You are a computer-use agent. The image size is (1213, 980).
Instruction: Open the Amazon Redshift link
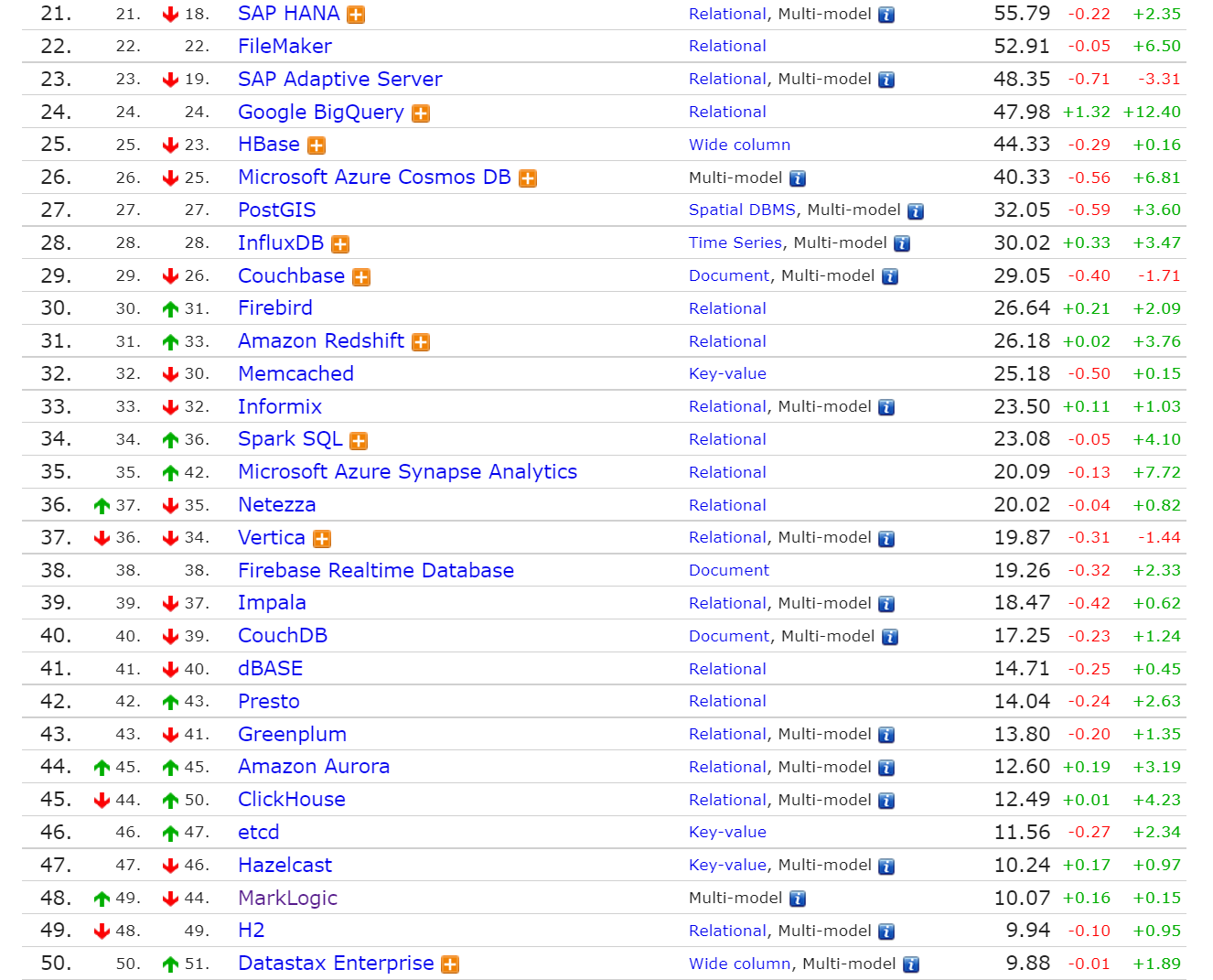click(x=321, y=341)
